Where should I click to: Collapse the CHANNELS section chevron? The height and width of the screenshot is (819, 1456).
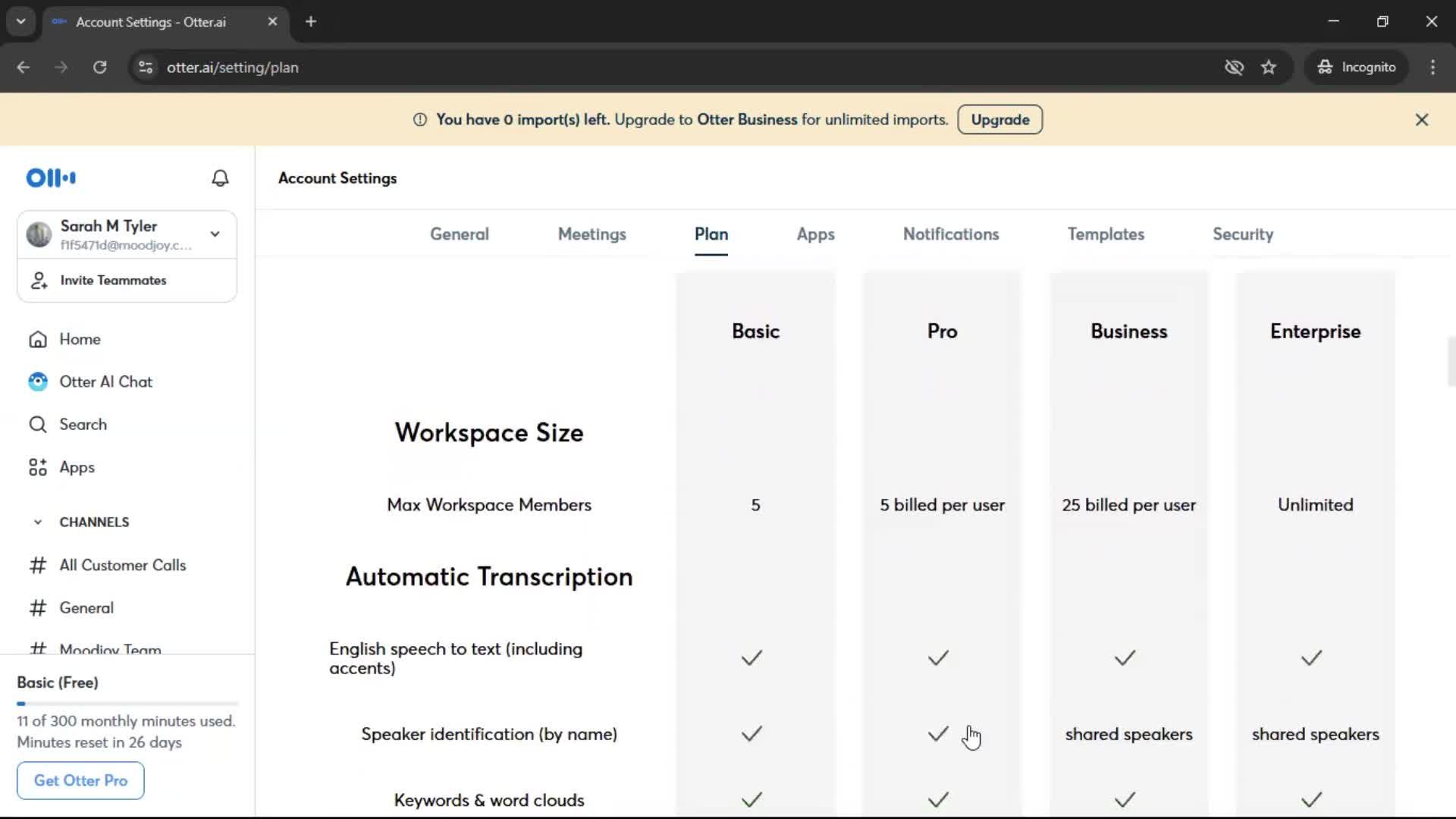point(38,522)
